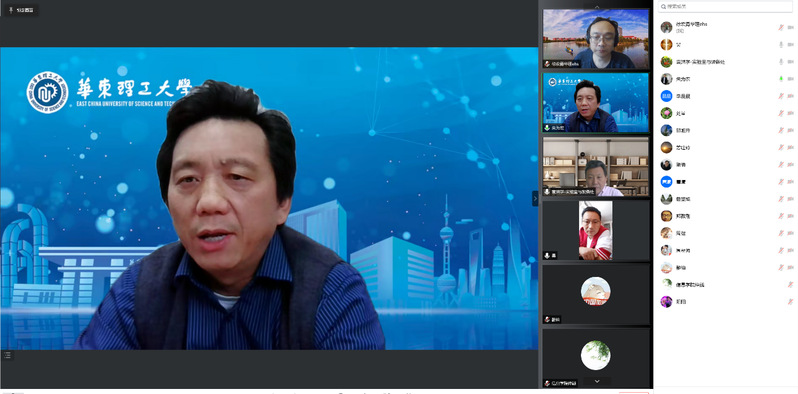Click the down chevron below the video thumbnails
Image resolution: width=798 pixels, height=394 pixels.
pos(597,381)
